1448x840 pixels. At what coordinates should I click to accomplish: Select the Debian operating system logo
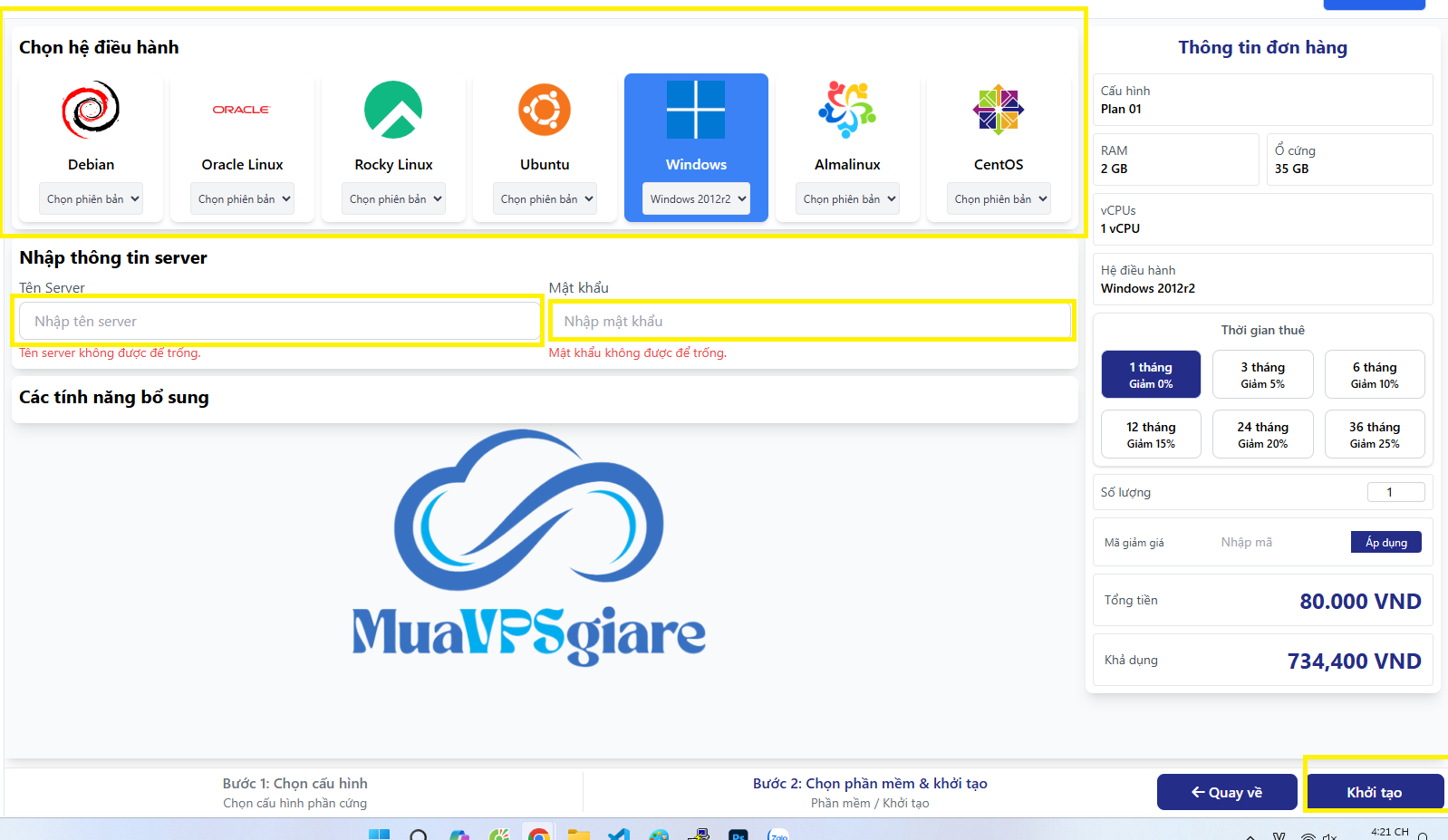coord(91,110)
